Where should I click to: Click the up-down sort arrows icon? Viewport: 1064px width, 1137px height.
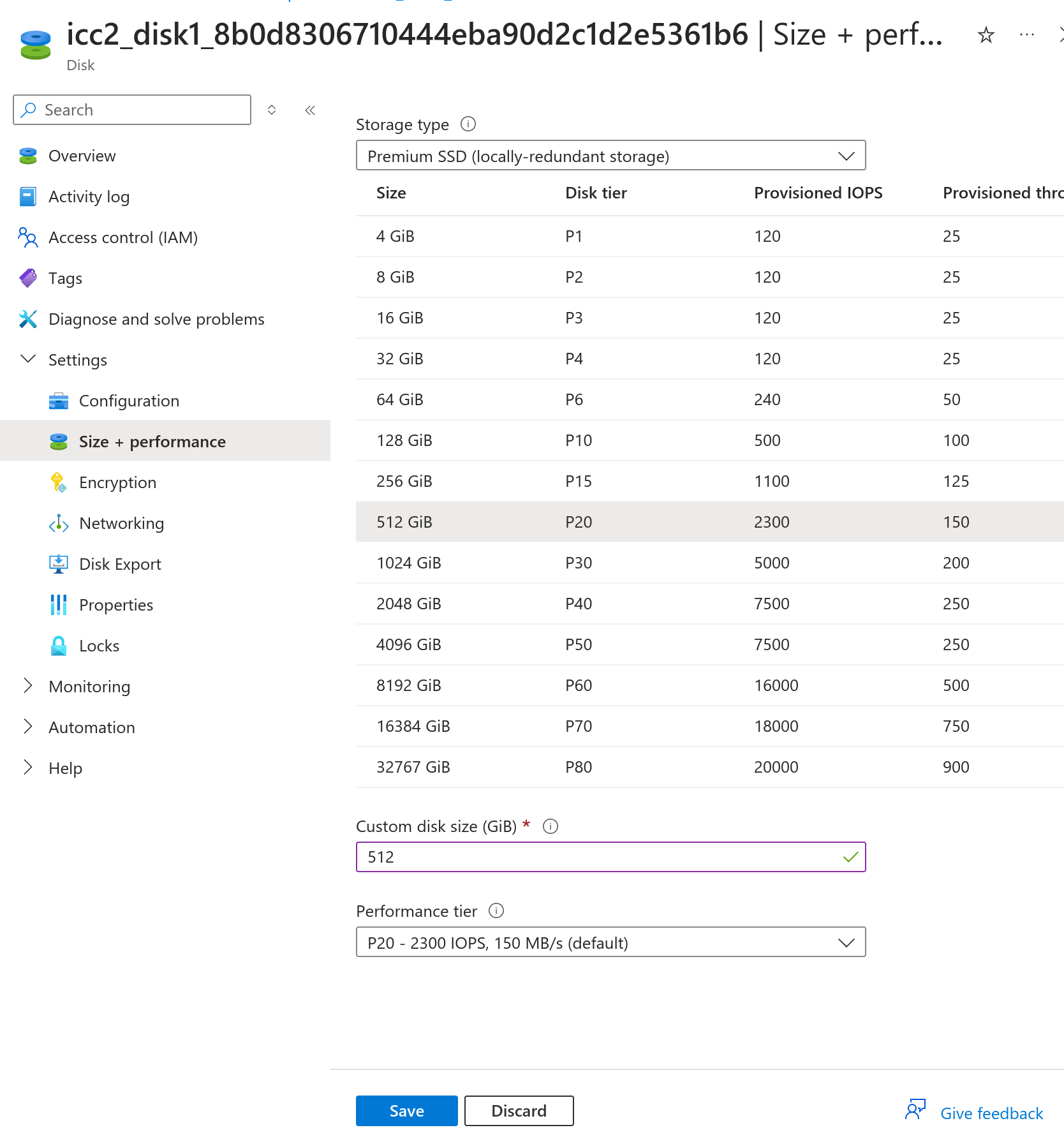coord(272,110)
